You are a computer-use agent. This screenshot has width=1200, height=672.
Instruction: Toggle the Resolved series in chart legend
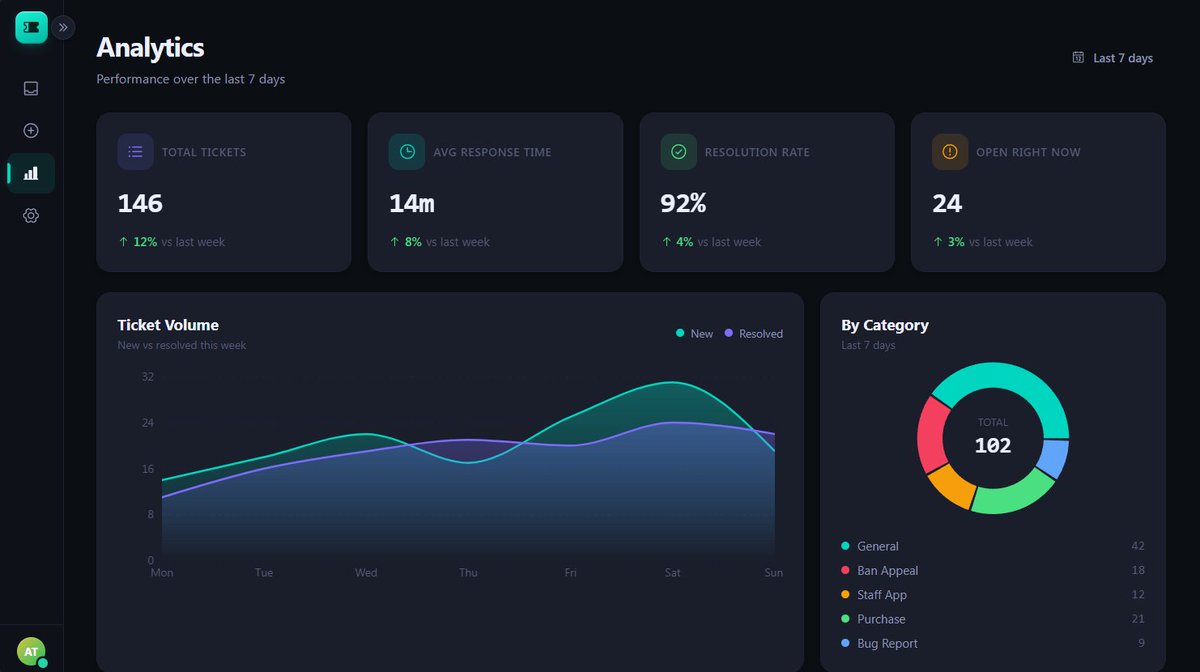click(x=754, y=334)
